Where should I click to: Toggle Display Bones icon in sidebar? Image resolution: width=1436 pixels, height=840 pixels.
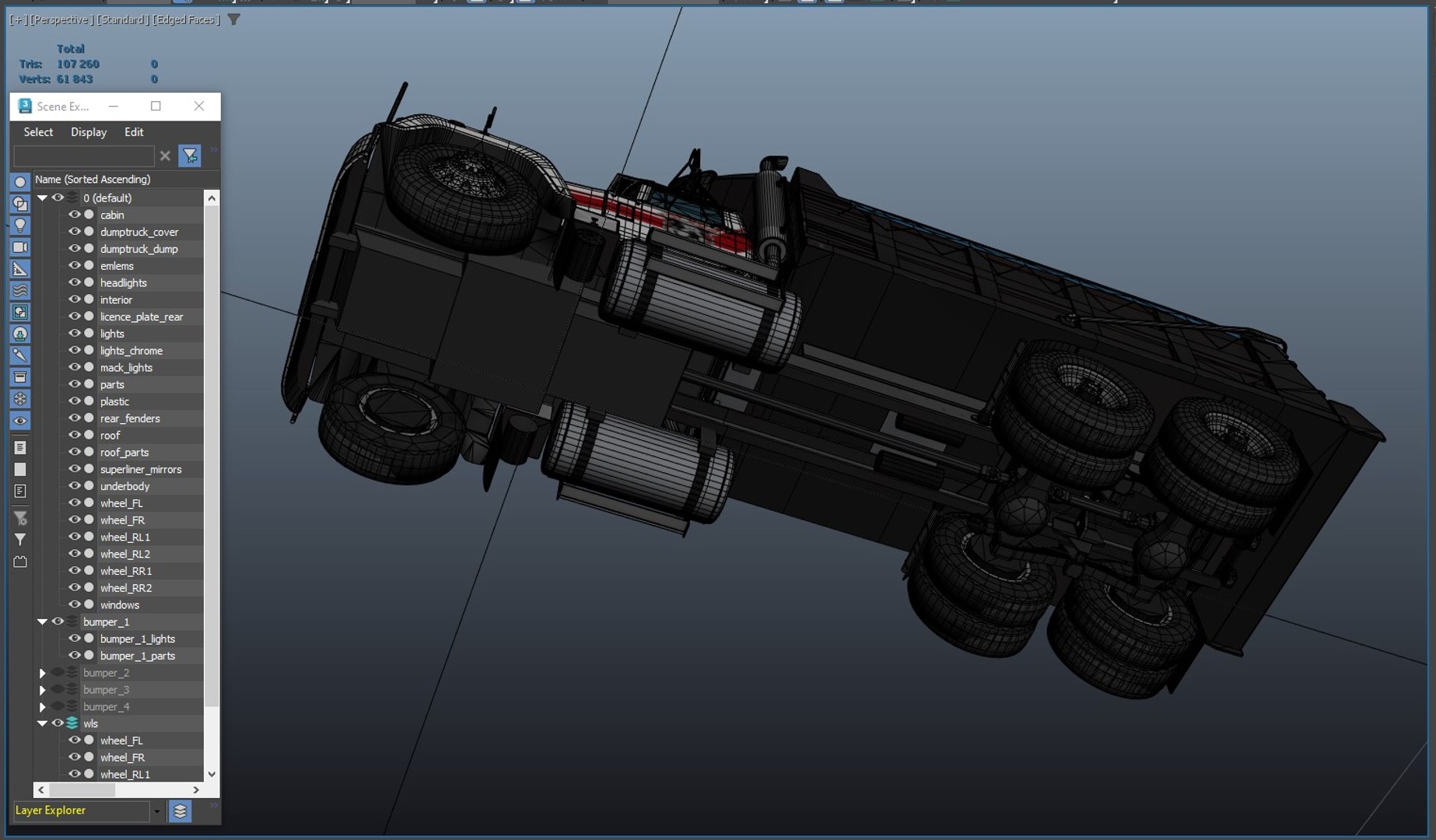(20, 355)
